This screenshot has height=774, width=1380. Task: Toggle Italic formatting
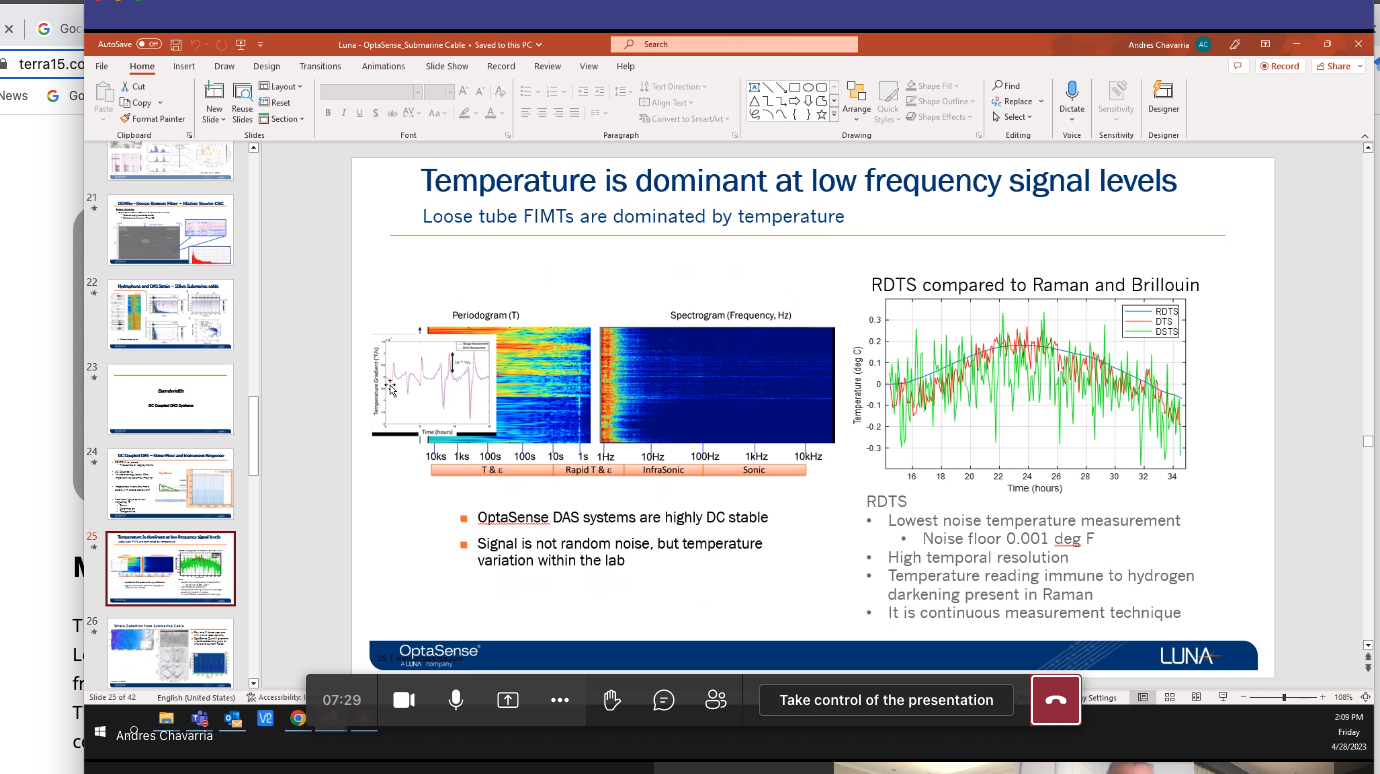(x=343, y=113)
